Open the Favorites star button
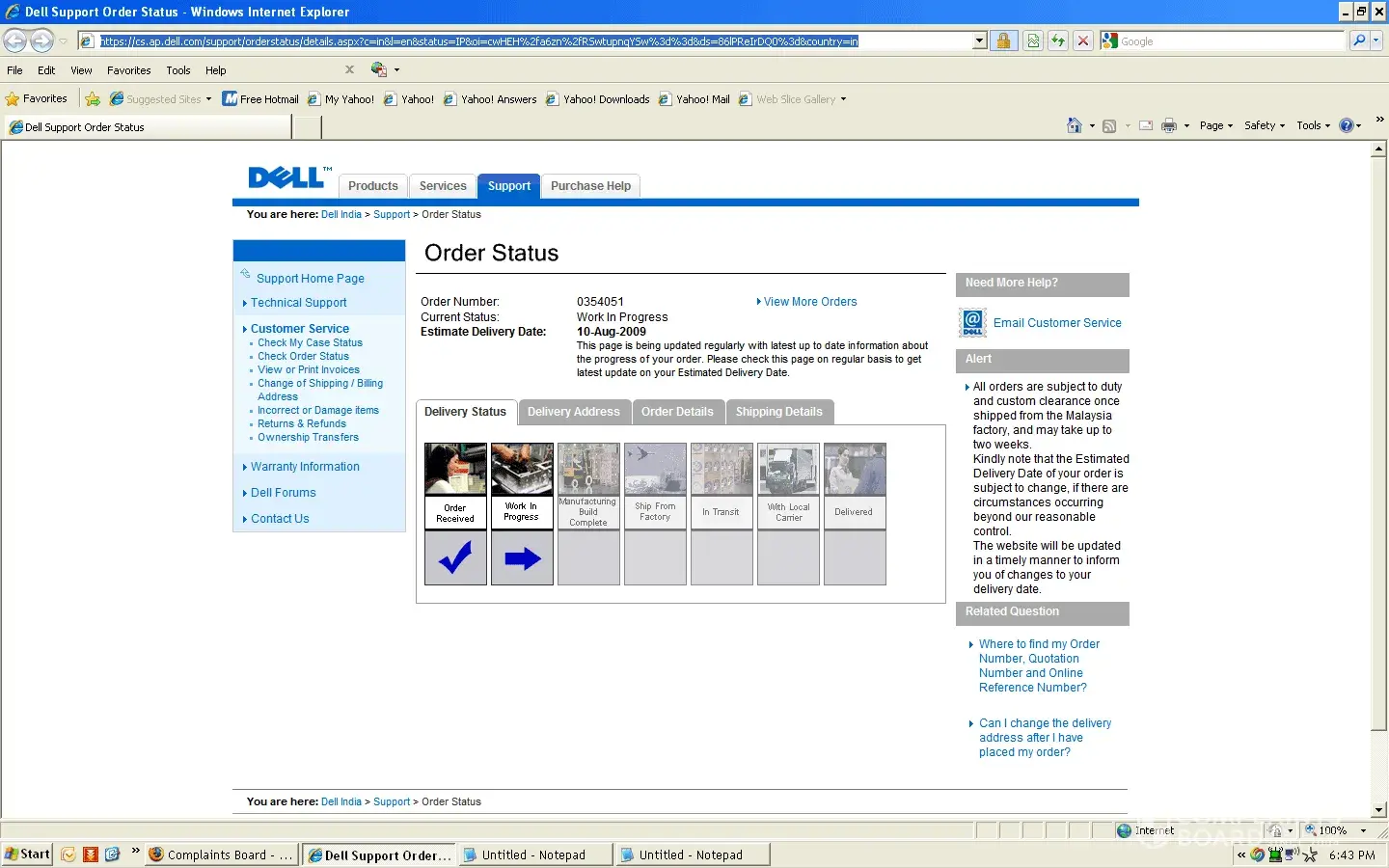Screen dimensions: 1389x868 click(x=37, y=98)
